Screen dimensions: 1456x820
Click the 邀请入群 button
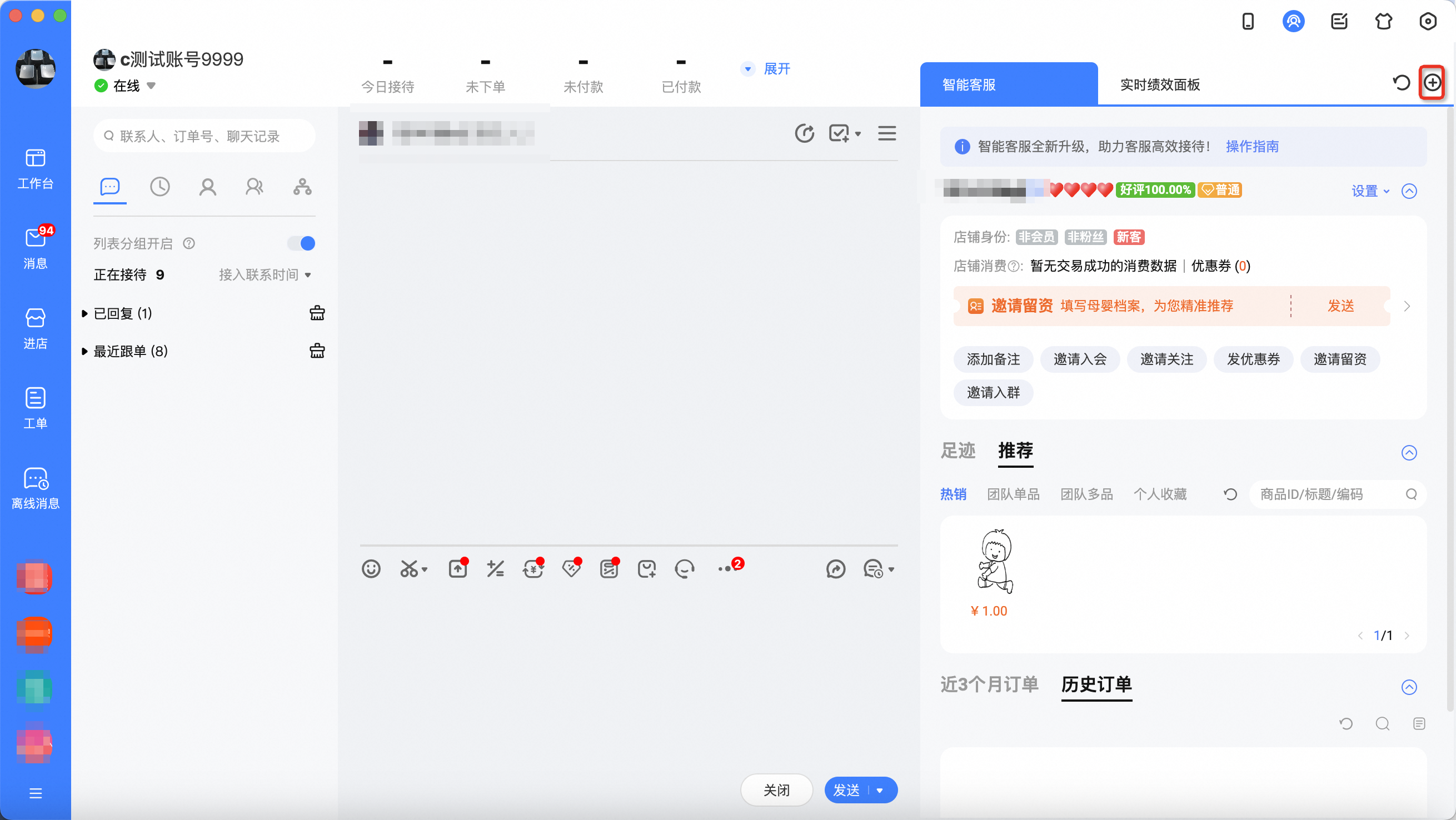coord(993,393)
